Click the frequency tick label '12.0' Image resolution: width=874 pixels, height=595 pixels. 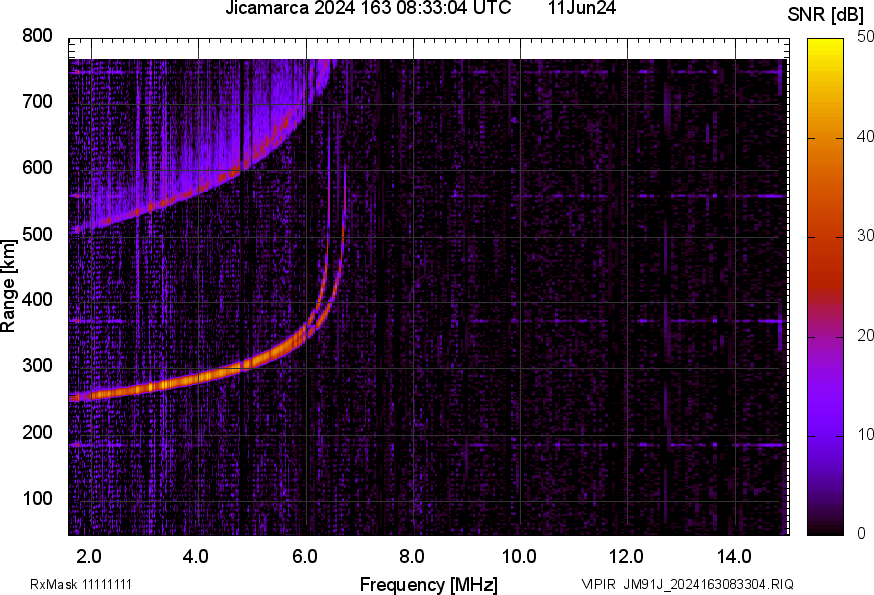[x=626, y=557]
